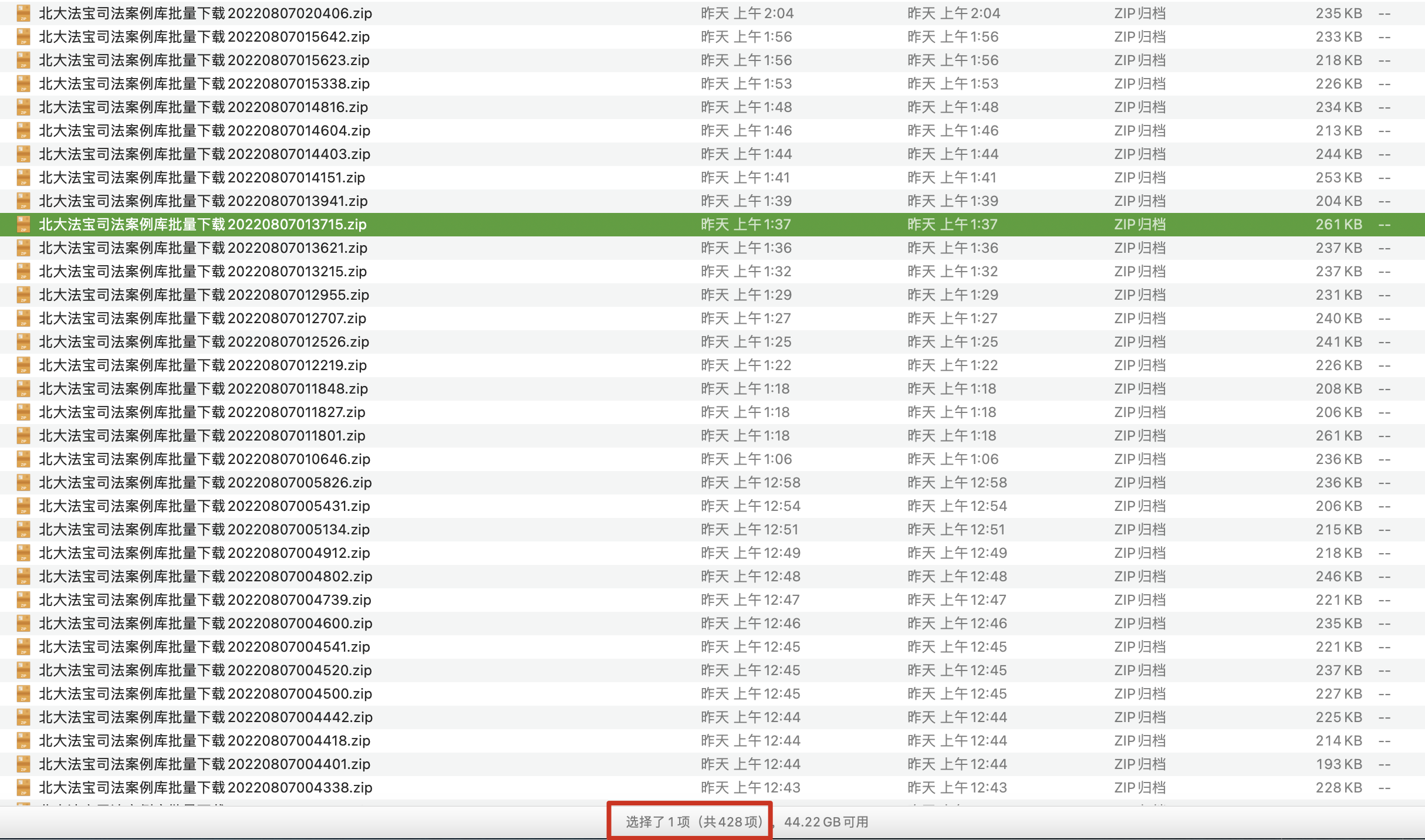The width and height of the screenshot is (1425, 840).
Task: Click ZIP icon beside 20220807011801.zip
Action: (23, 435)
